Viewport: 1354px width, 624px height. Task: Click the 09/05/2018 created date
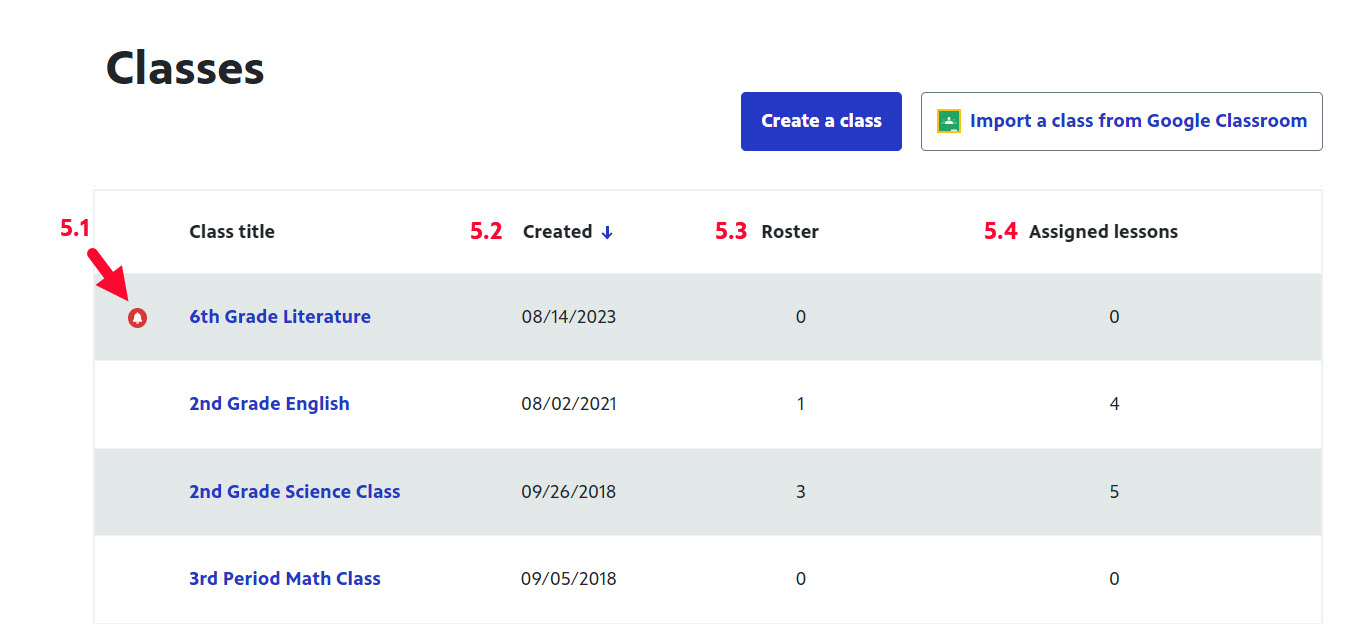coord(569,579)
